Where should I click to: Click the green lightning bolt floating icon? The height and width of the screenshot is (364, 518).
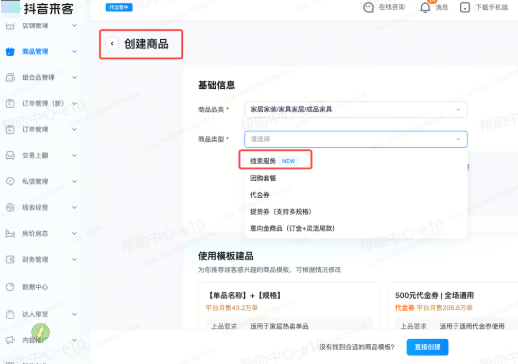click(41, 332)
